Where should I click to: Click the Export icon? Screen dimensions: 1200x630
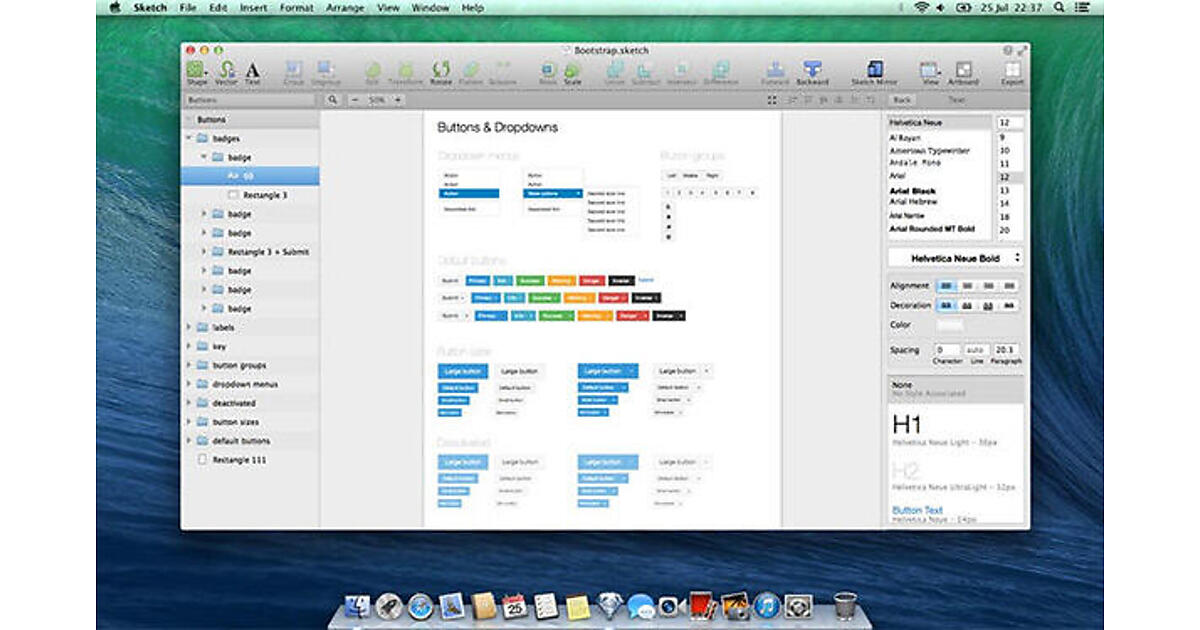pos(1012,70)
